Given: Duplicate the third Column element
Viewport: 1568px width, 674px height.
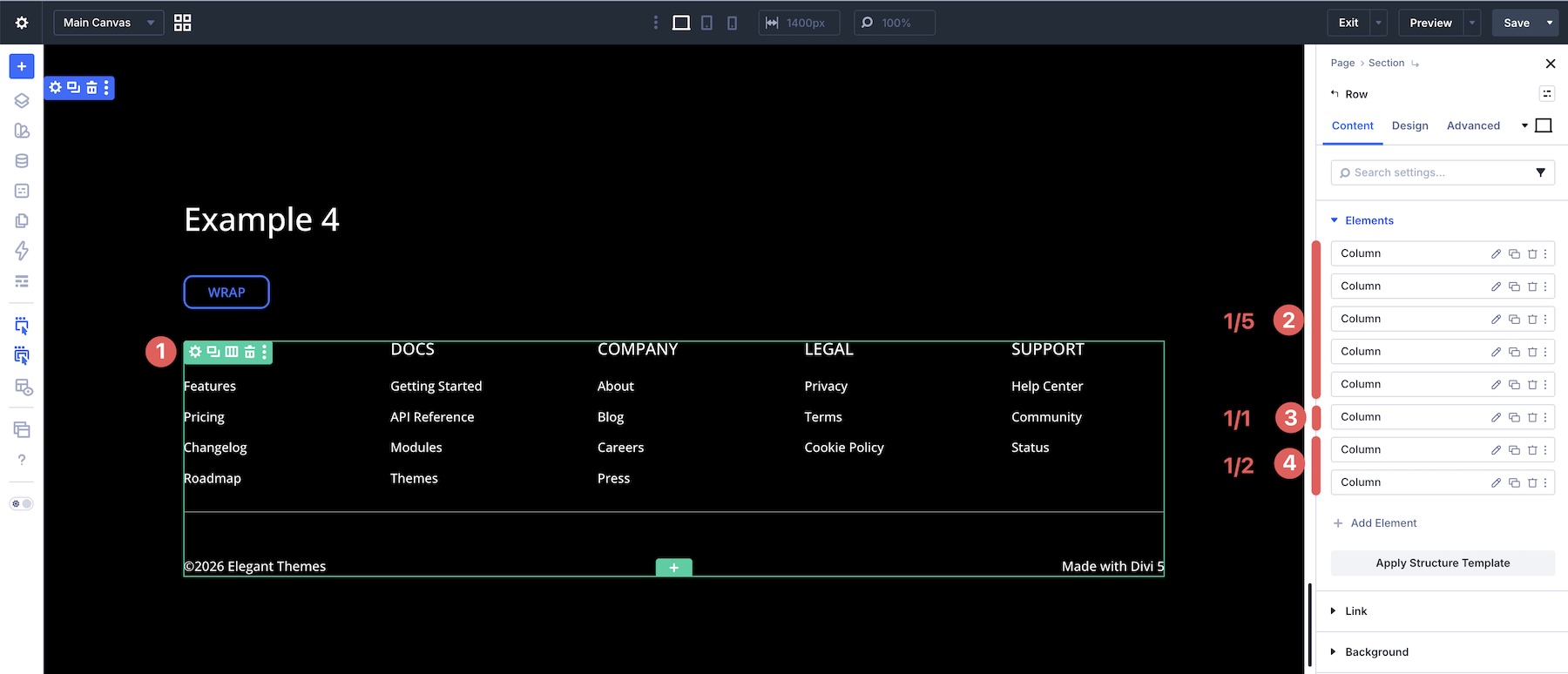Looking at the screenshot, I should [x=1514, y=320].
